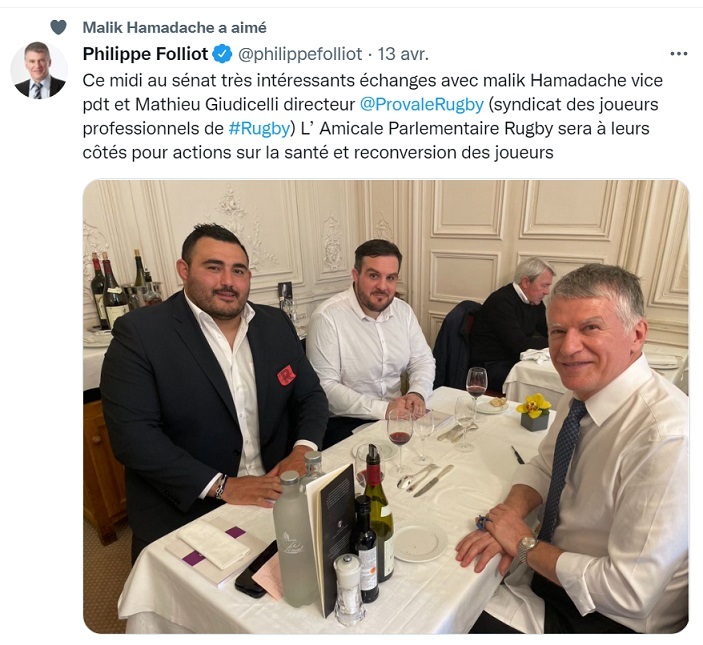This screenshot has height=645, width=703.
Task: Click the blue verified badge
Action: click(x=222, y=54)
